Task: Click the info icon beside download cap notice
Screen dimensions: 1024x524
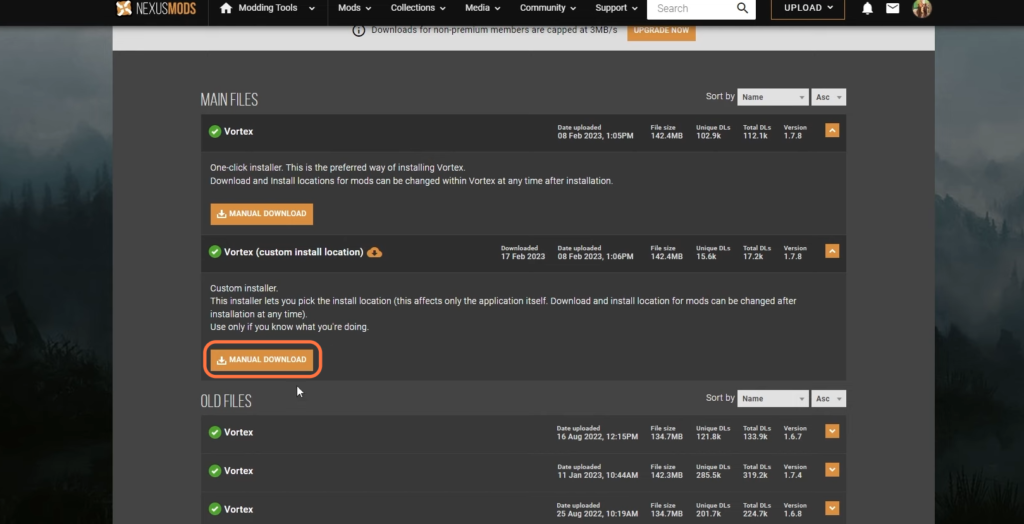Action: pos(359,30)
